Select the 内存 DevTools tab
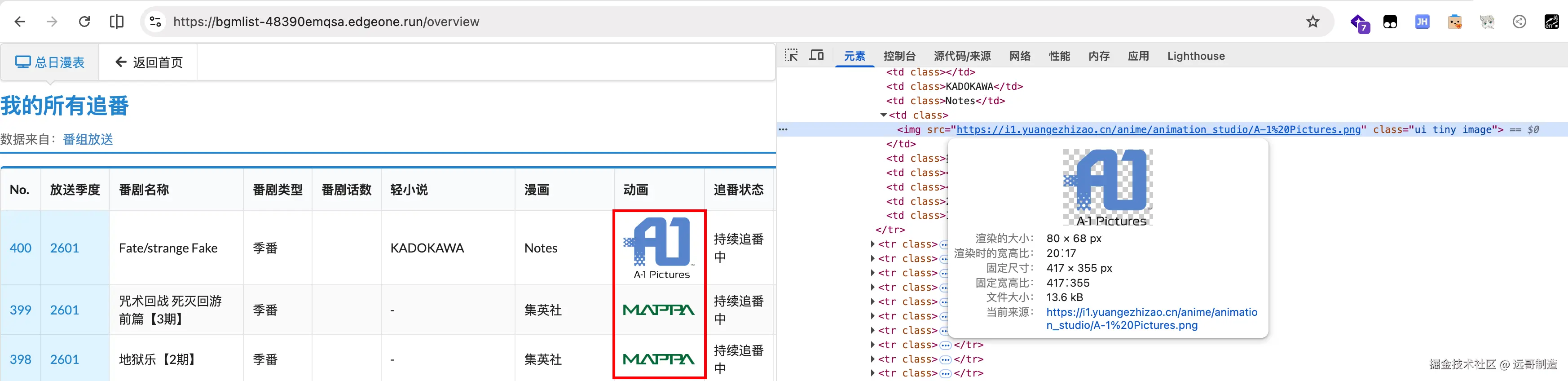This screenshot has width=1568, height=381. point(1099,56)
